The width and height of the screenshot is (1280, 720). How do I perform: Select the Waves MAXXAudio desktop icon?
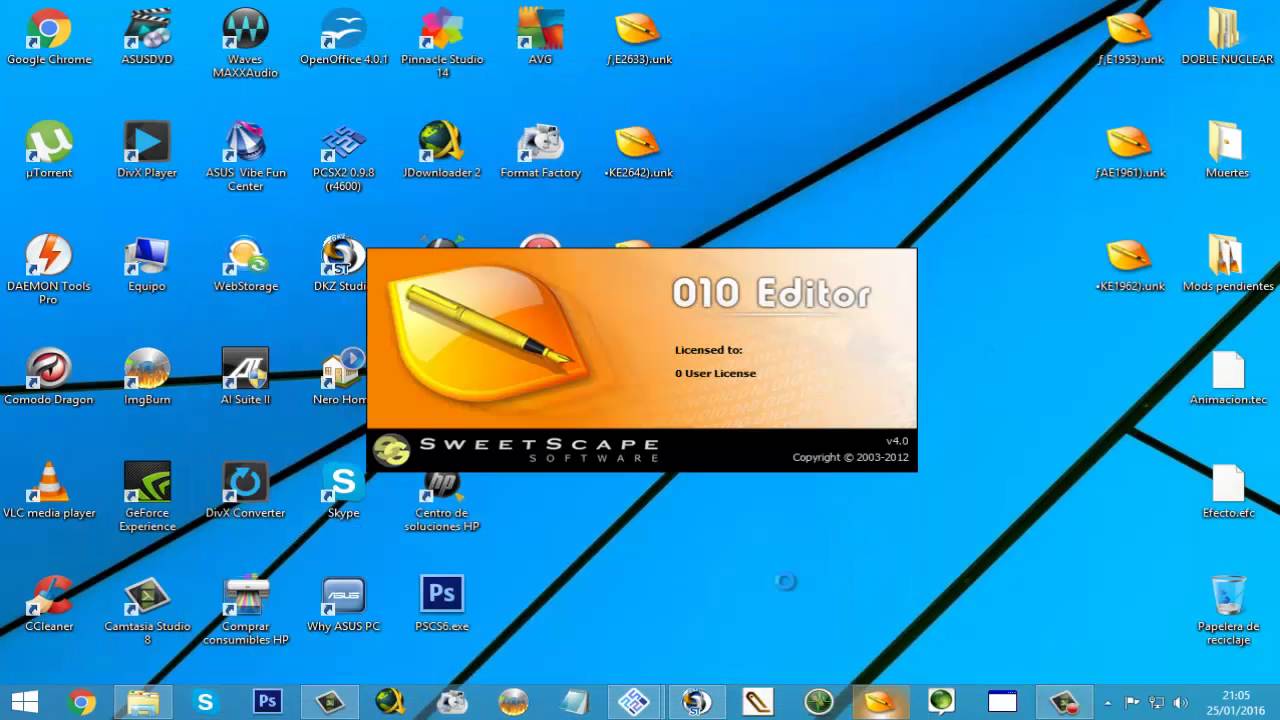click(245, 43)
